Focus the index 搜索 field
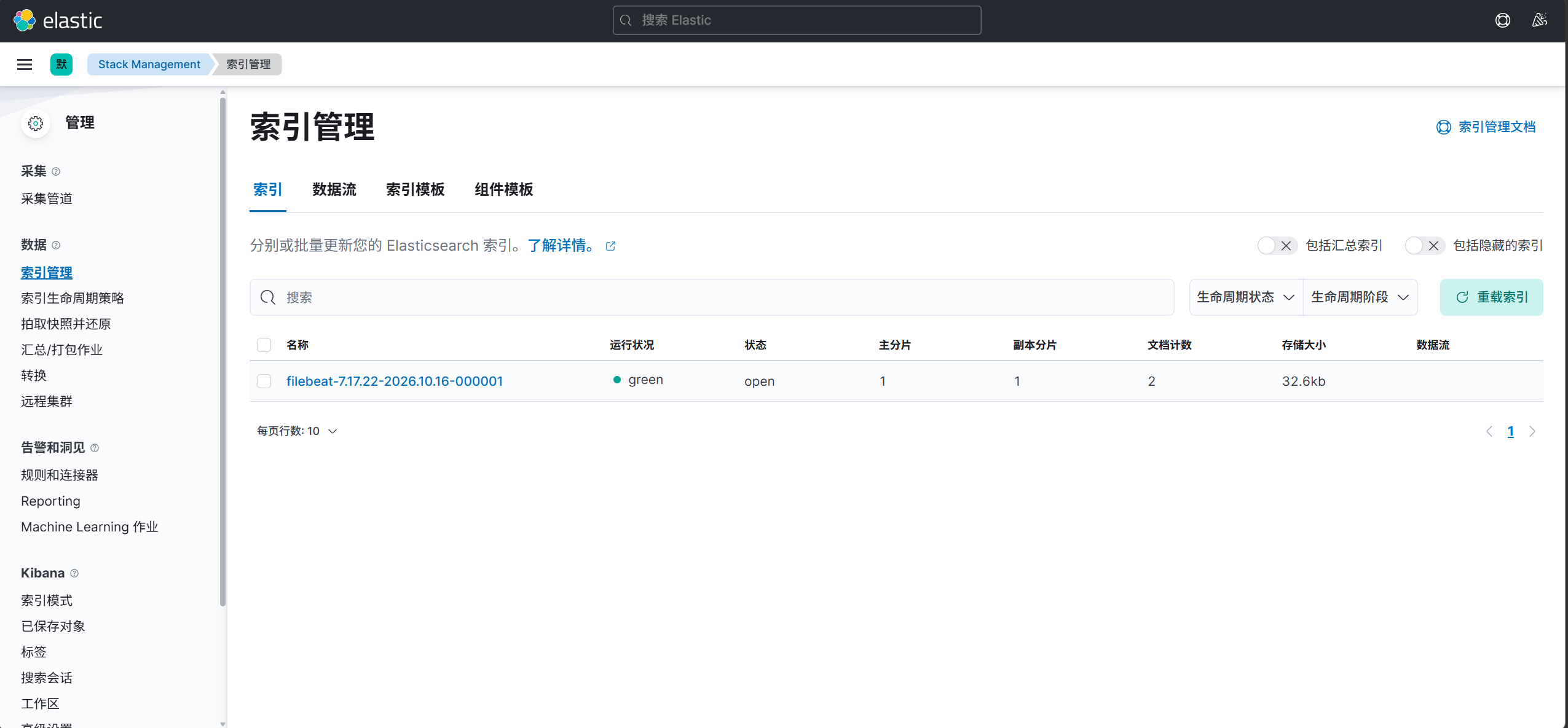1568x728 pixels. pyautogui.click(x=712, y=297)
